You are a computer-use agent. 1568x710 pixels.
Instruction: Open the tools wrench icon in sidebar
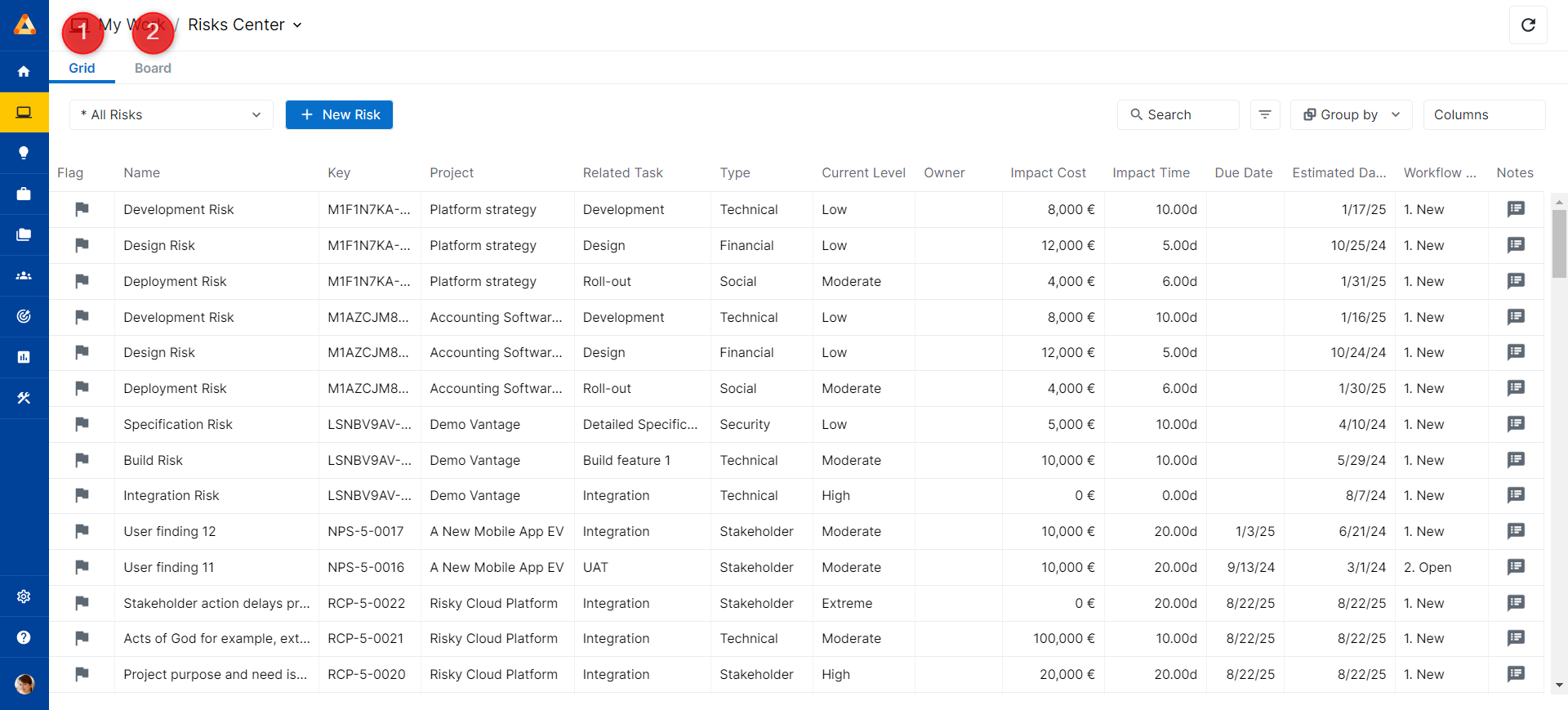tap(24, 398)
